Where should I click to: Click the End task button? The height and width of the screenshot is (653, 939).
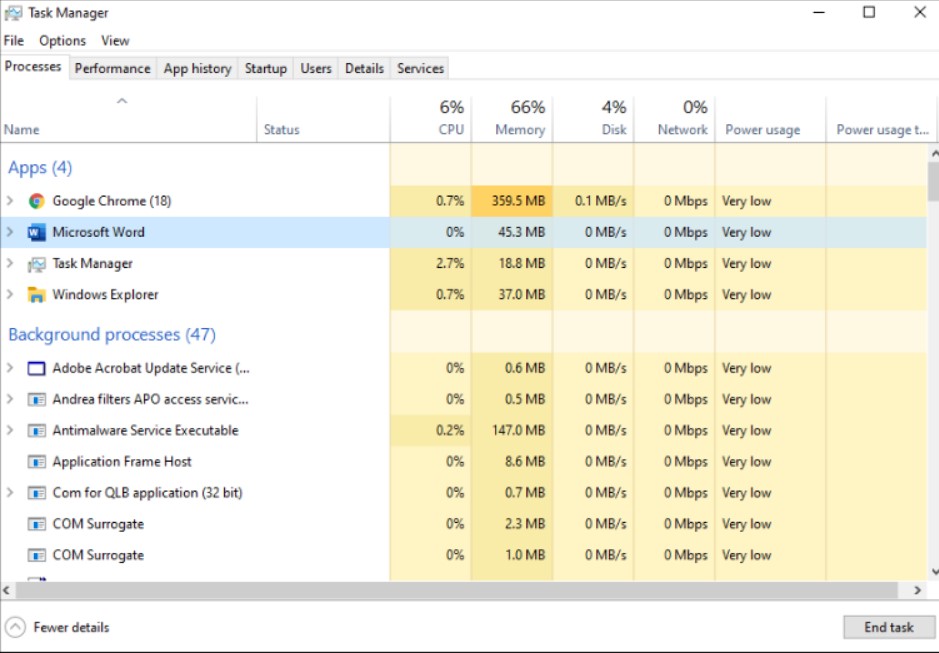tap(888, 627)
